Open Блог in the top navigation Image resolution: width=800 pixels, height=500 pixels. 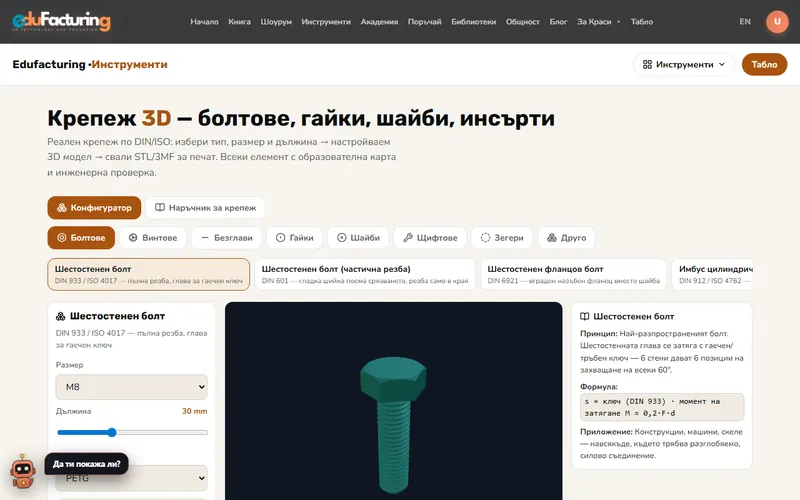pos(558,22)
